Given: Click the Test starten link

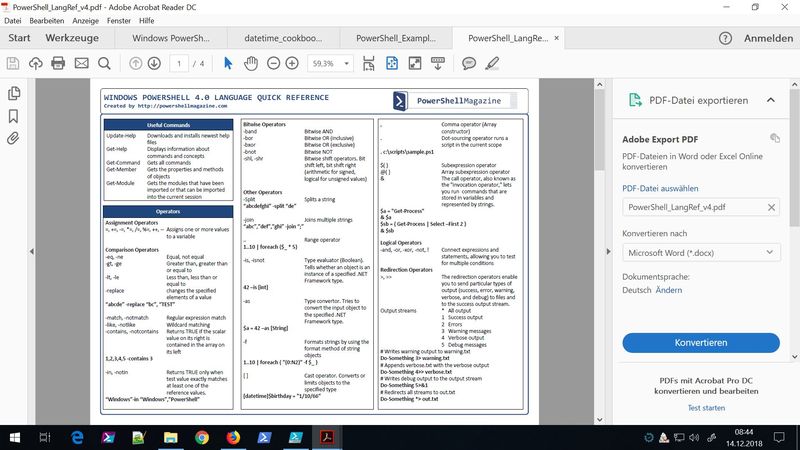Looking at the screenshot, I should tap(706, 408).
